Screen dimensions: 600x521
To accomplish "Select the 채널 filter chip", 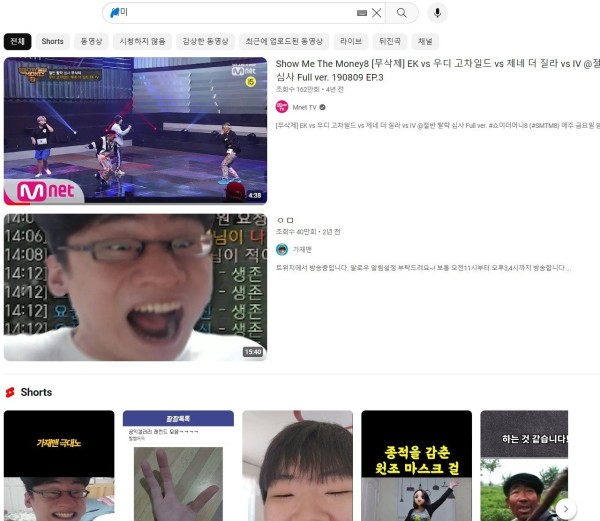I will pyautogui.click(x=425, y=41).
